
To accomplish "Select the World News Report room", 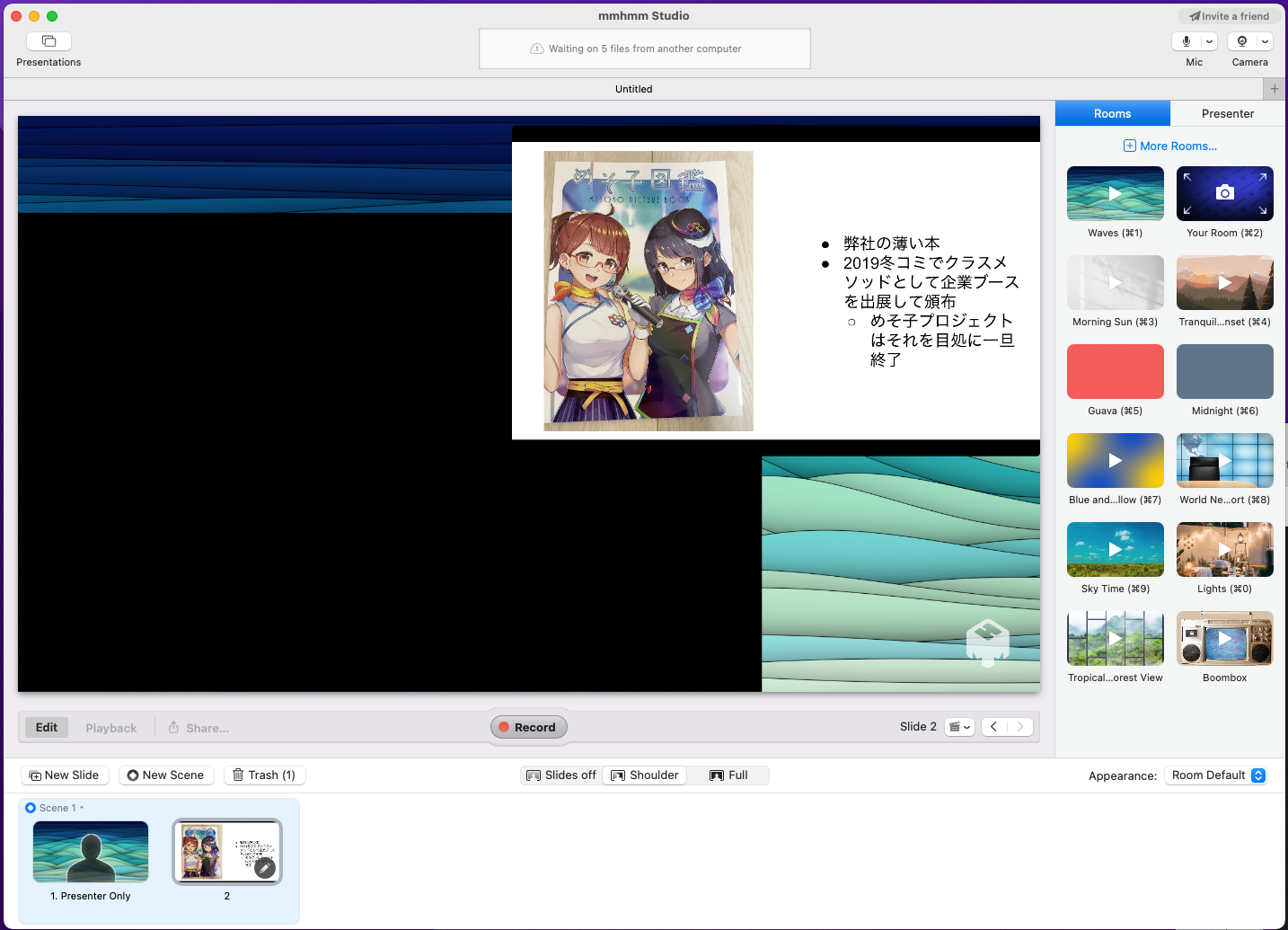I will tap(1224, 460).
